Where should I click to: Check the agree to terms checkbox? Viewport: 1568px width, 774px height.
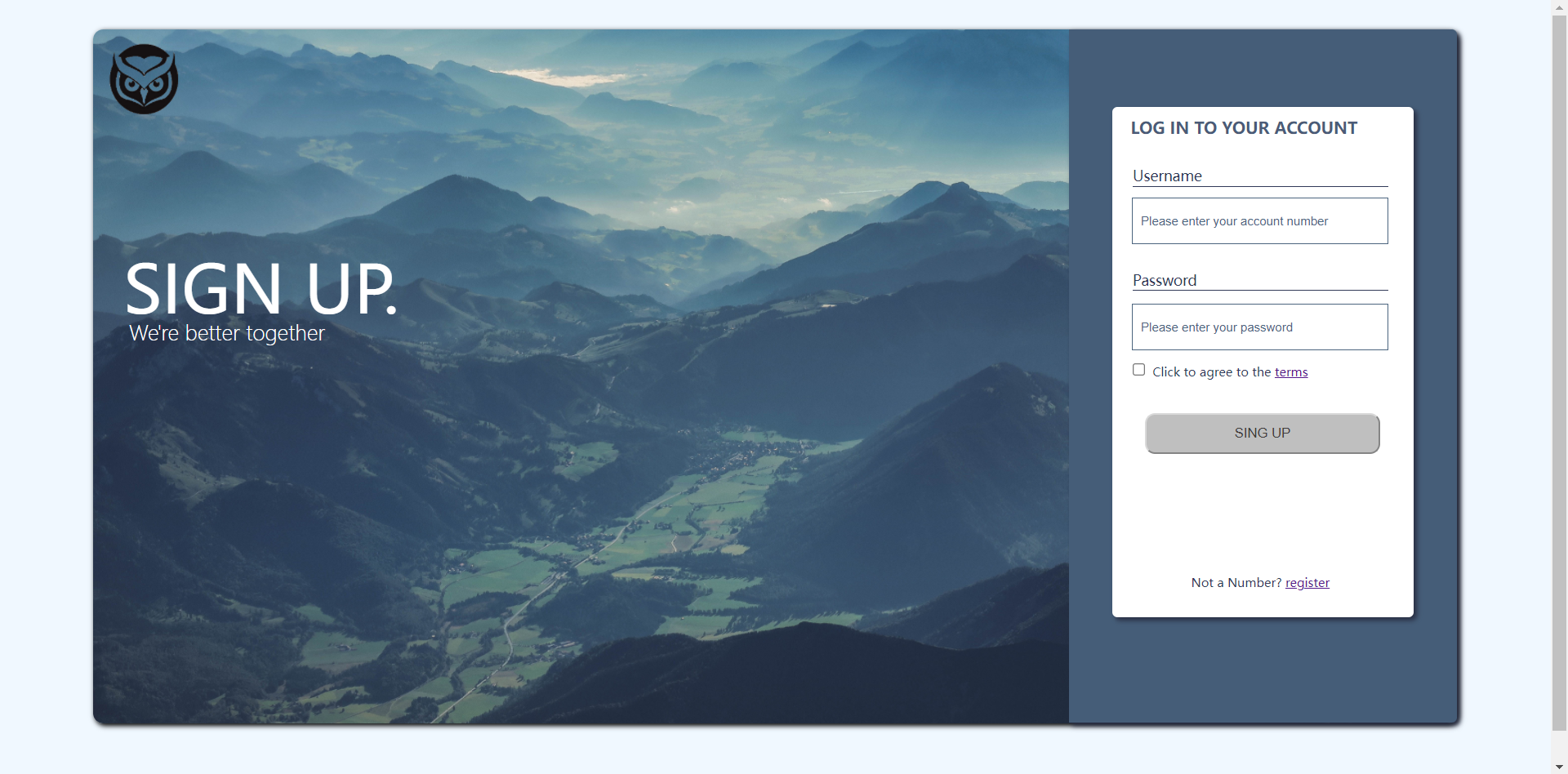[x=1138, y=370]
